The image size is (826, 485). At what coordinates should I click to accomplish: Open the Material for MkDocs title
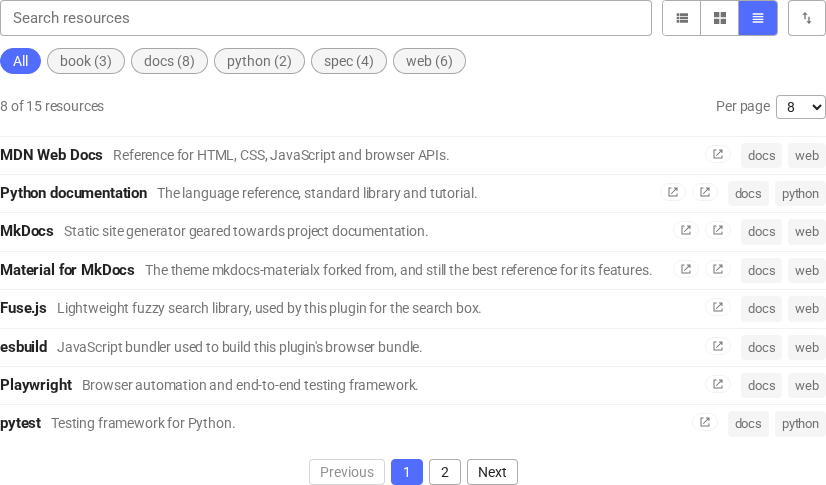coord(67,270)
